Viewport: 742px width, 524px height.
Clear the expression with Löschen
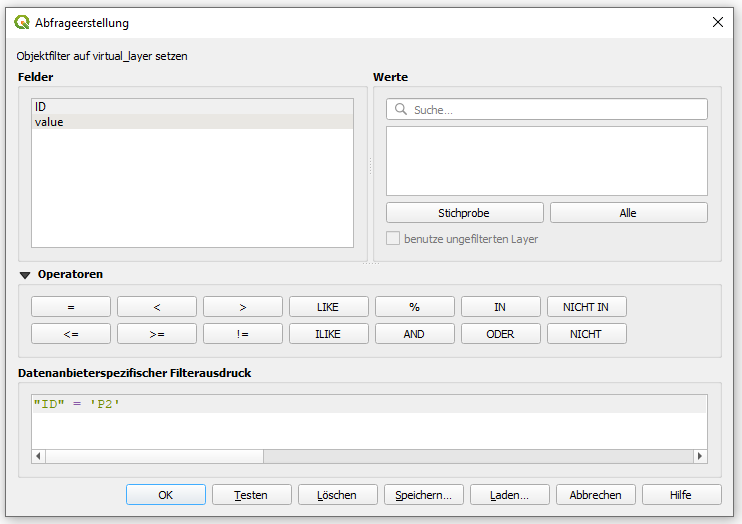(x=337, y=495)
